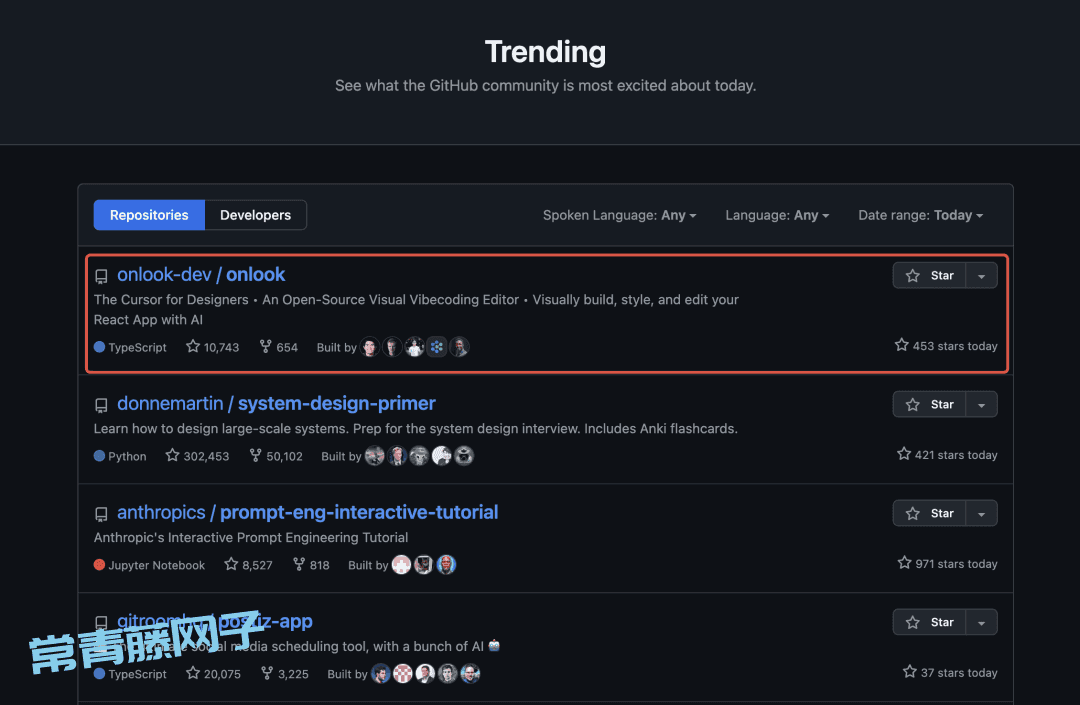Click the repo icon beside onlook-dev / onlook
This screenshot has height=705, width=1080.
pyautogui.click(x=101, y=276)
